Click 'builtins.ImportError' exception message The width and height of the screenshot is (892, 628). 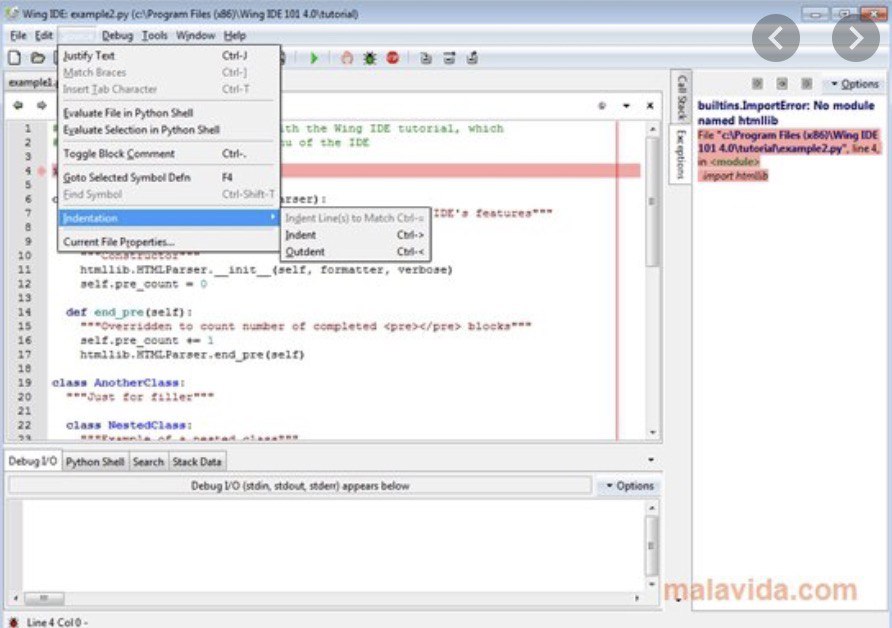coord(786,113)
